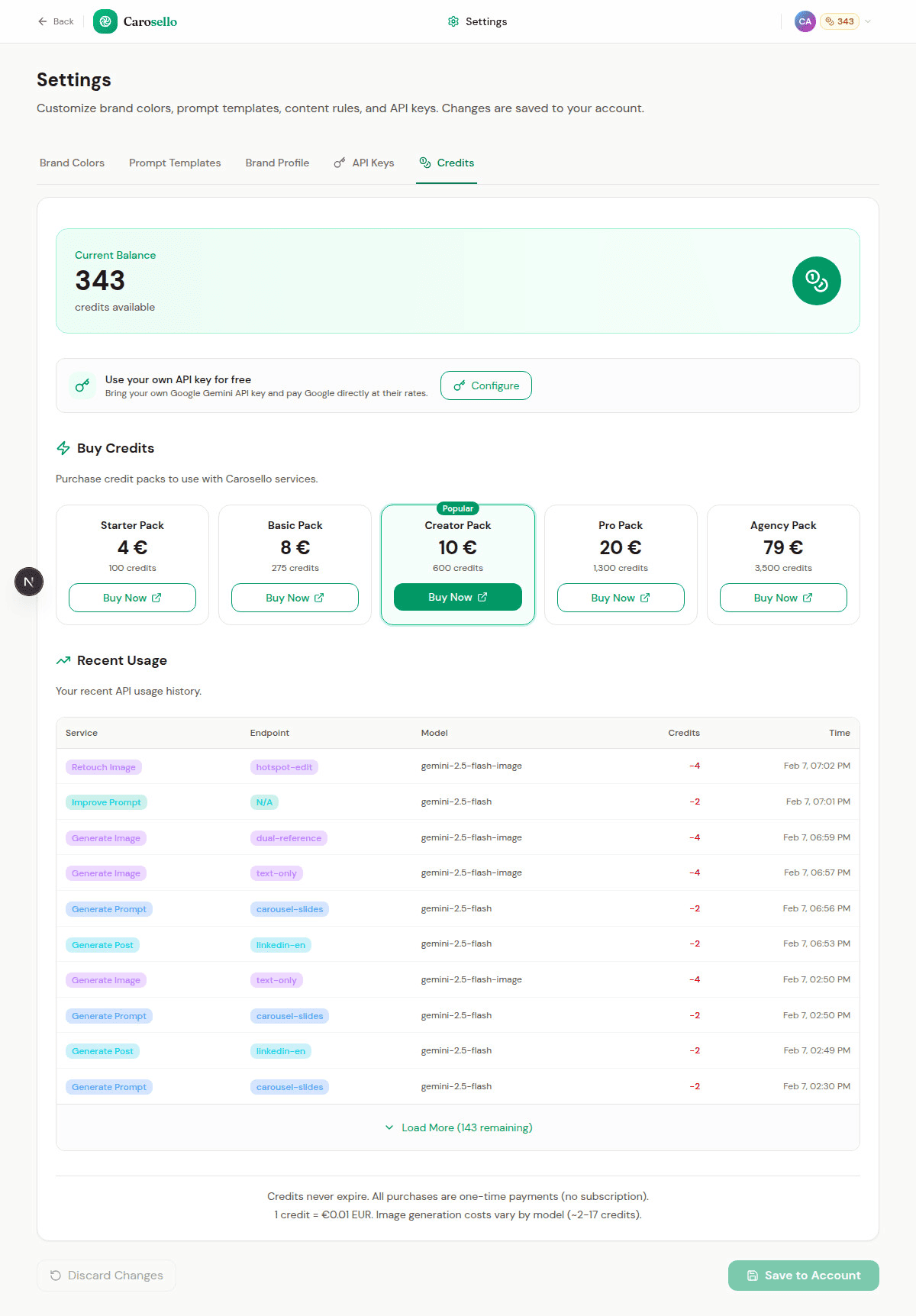This screenshot has height=1316, width=916.
Task: Click the Settings page title in header
Action: pos(486,21)
